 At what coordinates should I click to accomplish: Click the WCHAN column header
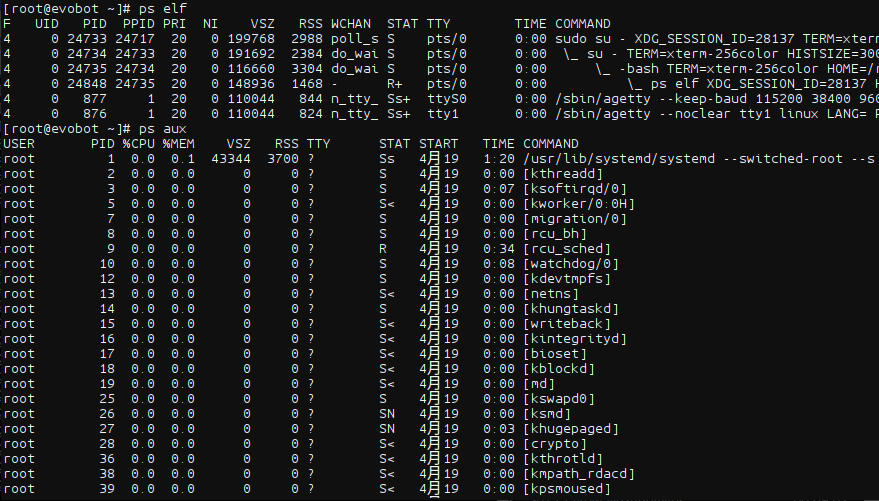(351, 24)
